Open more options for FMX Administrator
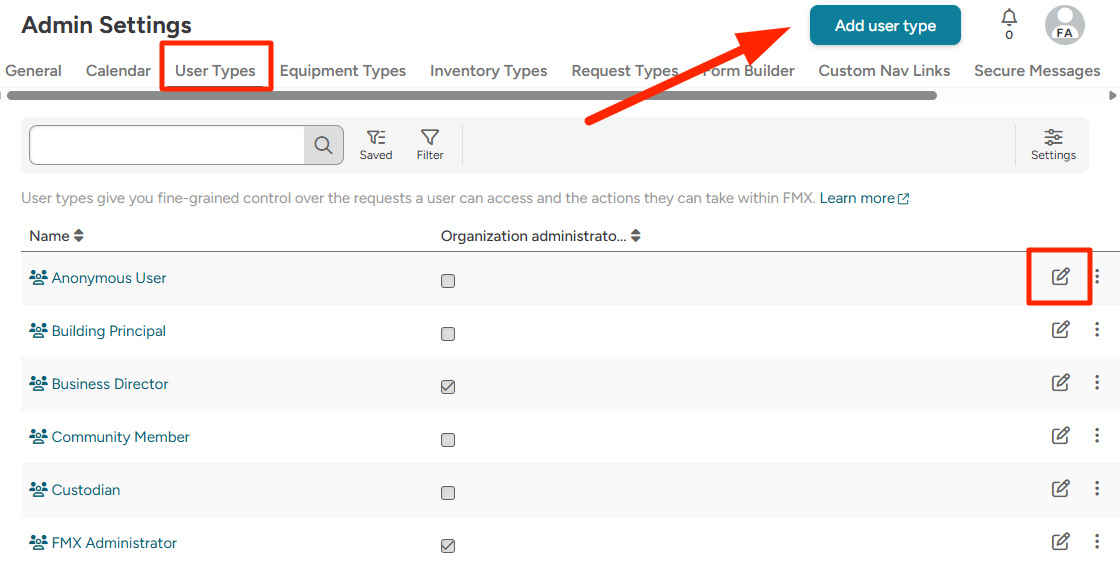The width and height of the screenshot is (1120, 566). [1097, 542]
